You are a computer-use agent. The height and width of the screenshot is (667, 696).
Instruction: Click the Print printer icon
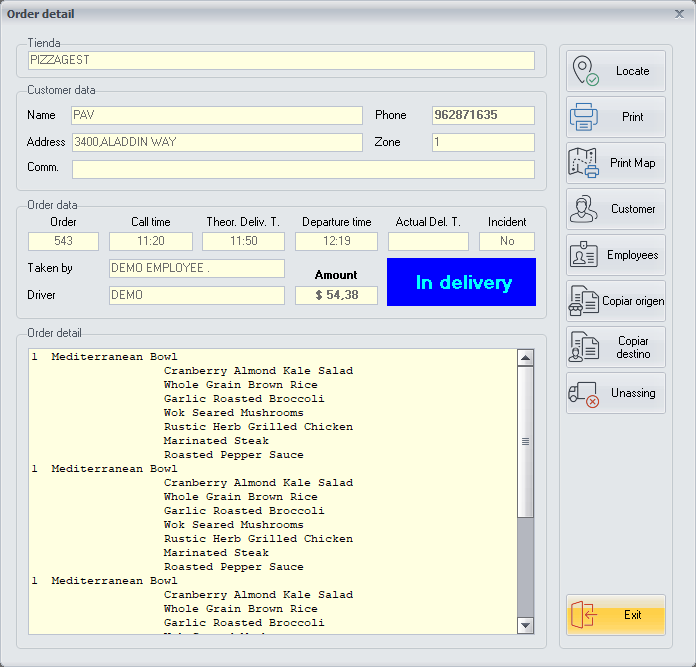click(583, 118)
